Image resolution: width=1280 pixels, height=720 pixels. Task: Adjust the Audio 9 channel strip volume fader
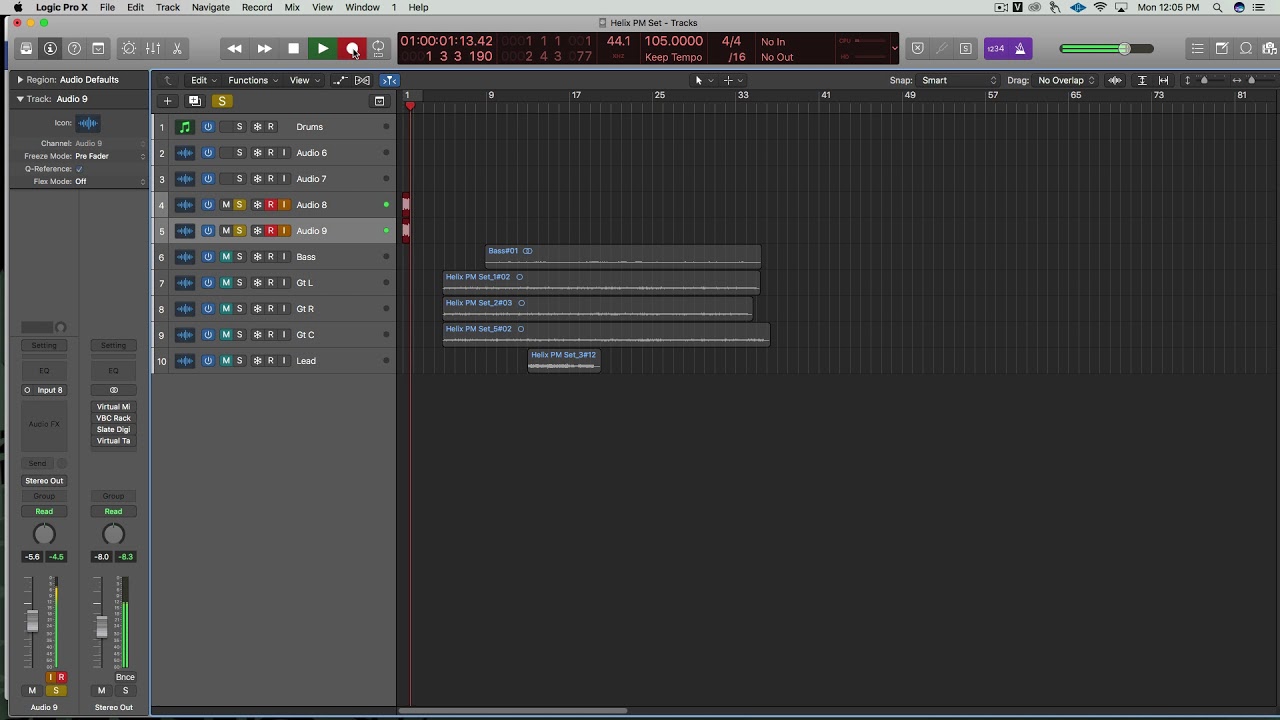point(32,621)
